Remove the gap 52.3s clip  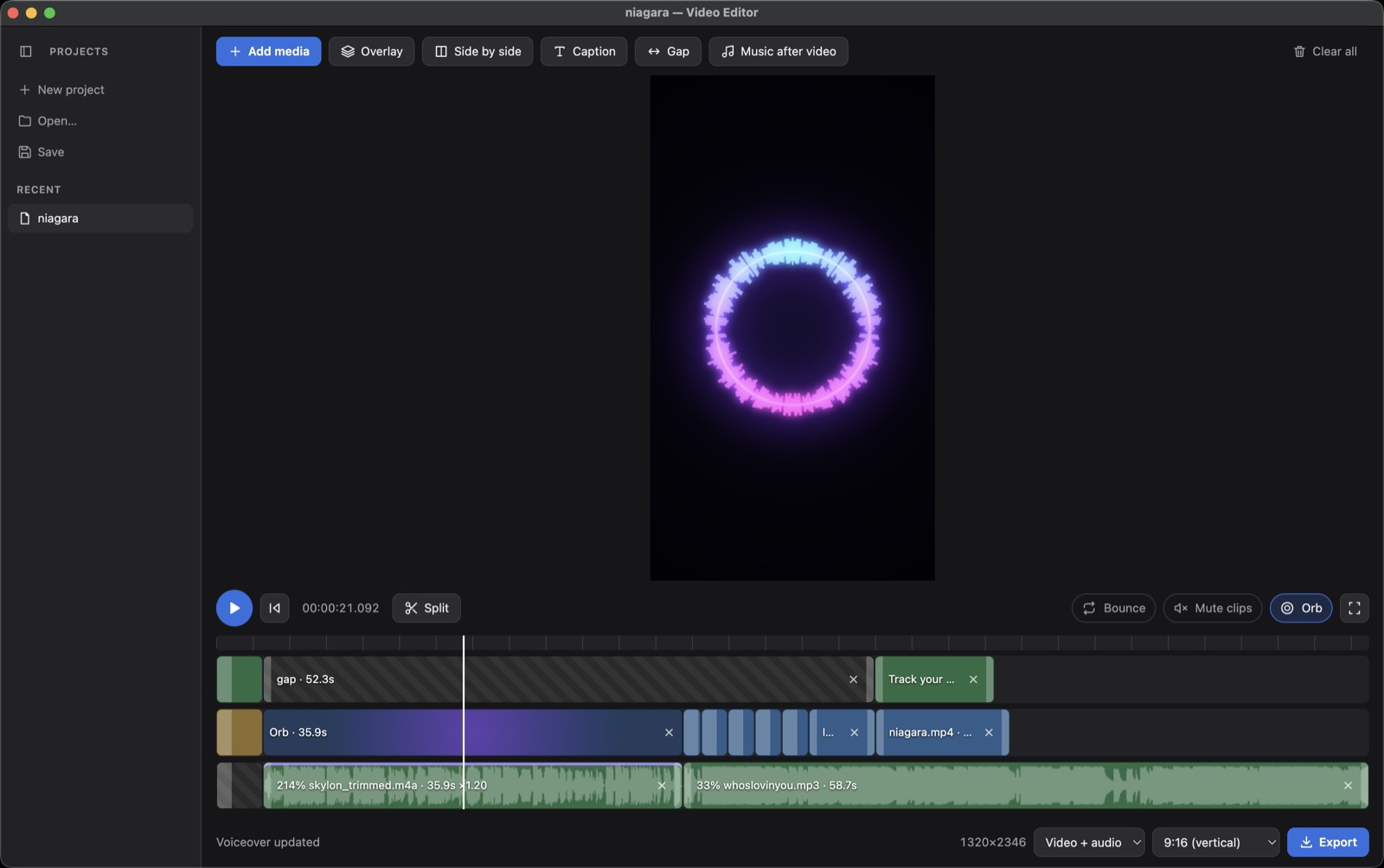click(853, 680)
